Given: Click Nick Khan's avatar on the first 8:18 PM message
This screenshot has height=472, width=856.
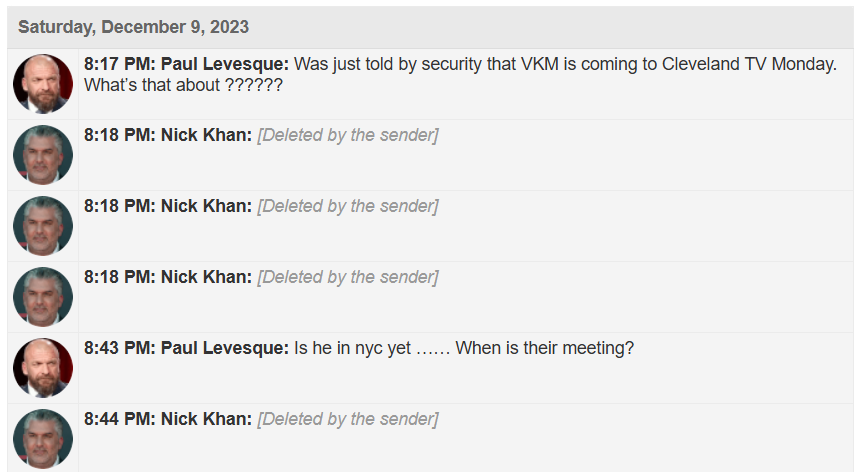Looking at the screenshot, I should 43,155.
